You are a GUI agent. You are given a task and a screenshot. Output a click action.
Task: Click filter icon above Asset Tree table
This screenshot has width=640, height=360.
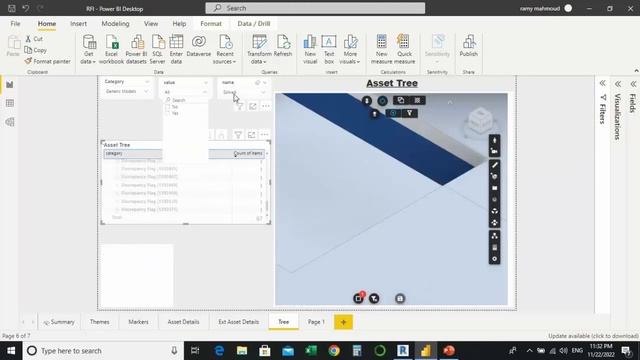point(238,135)
